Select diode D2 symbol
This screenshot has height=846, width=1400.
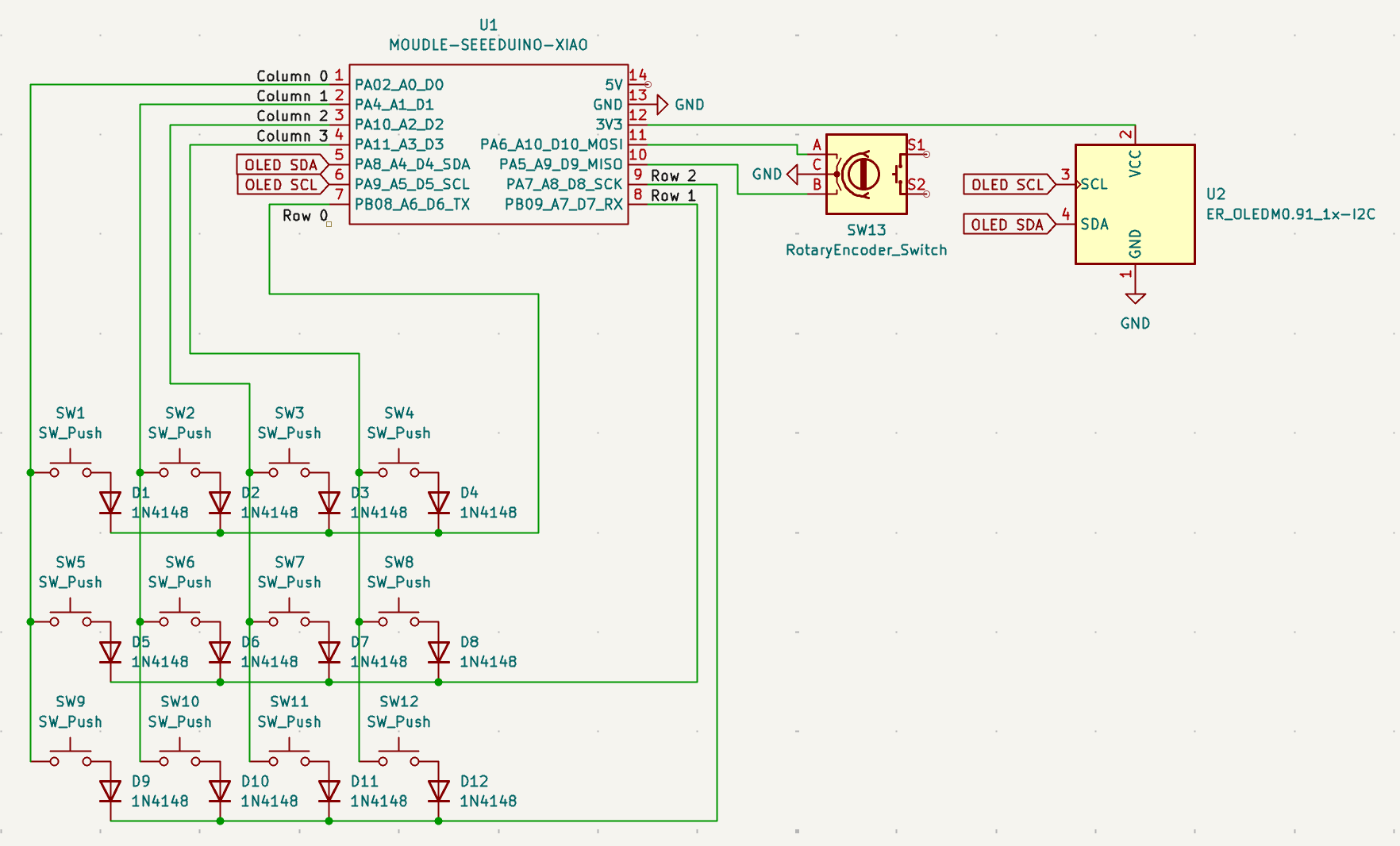(220, 502)
